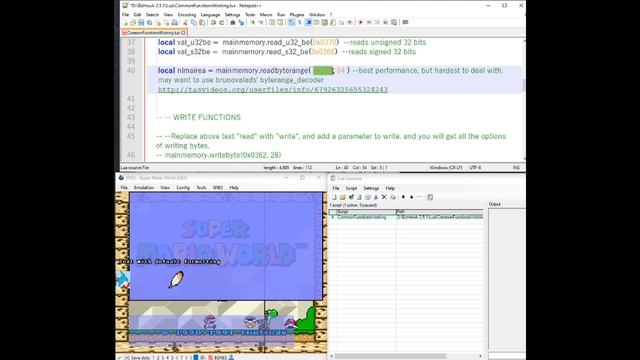Open Notepad++ Run menu
The height and width of the screenshot is (360, 640).
coord(281,15)
